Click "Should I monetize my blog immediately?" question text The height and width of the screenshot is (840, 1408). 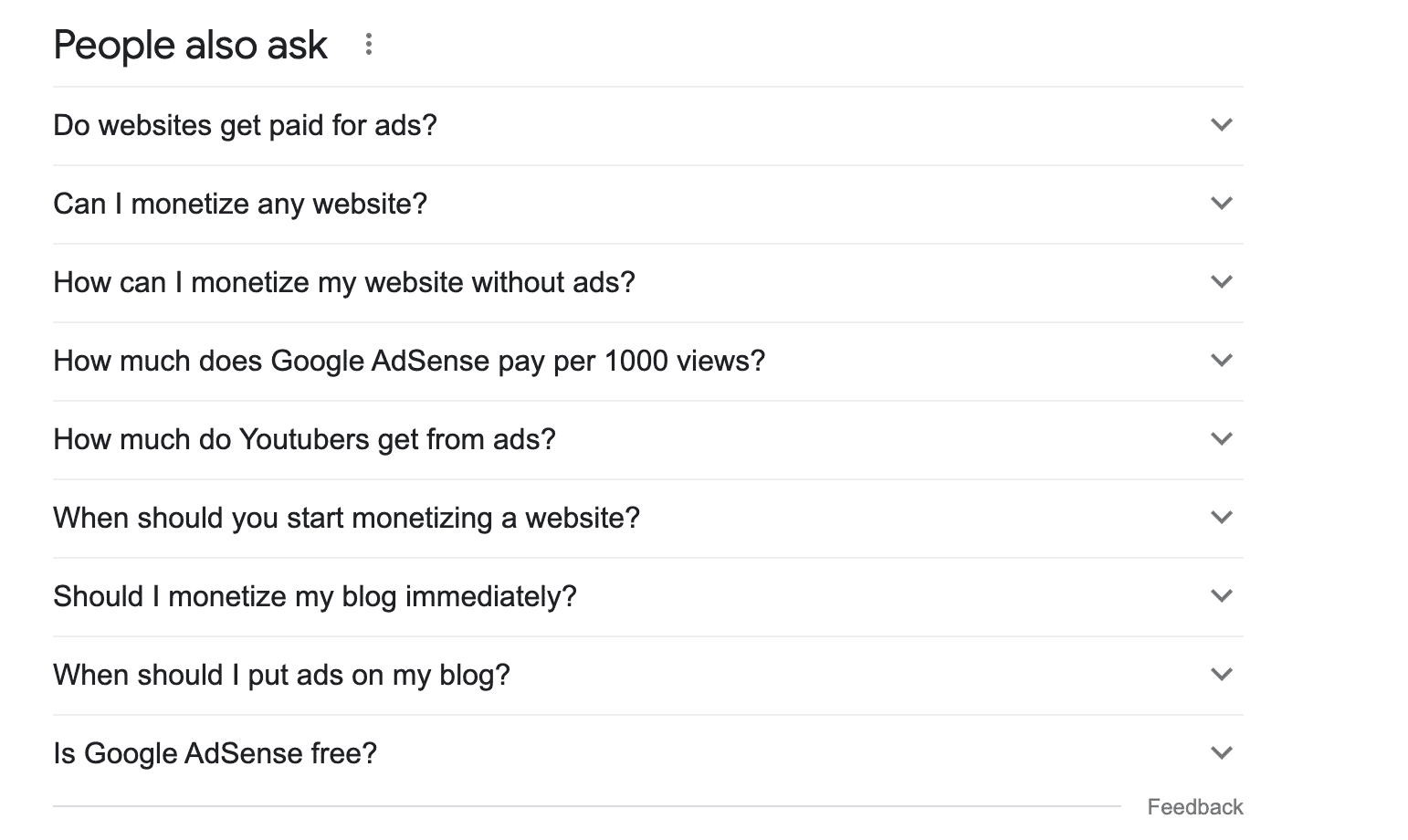pyautogui.click(x=315, y=596)
